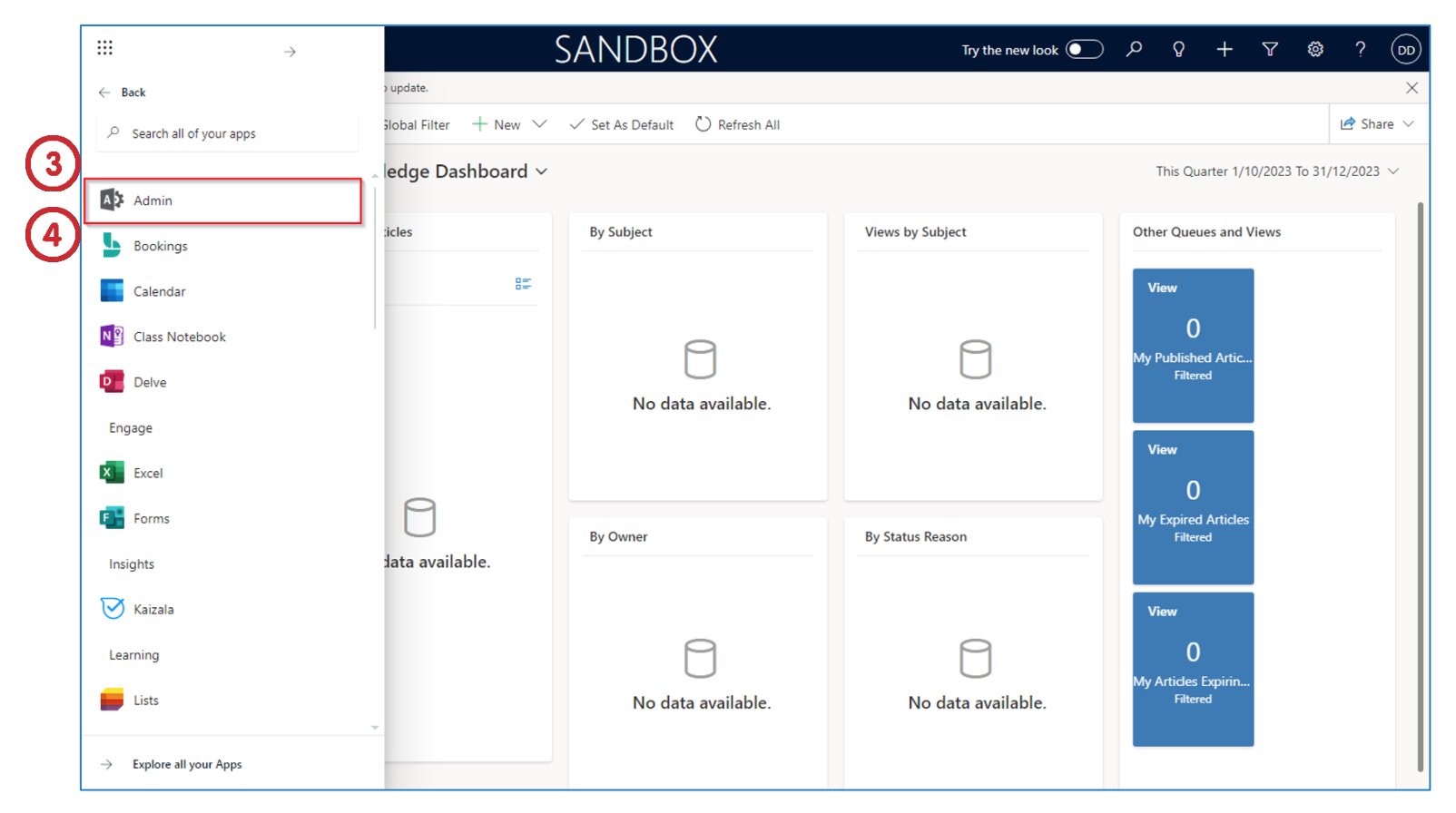Viewport: 1456px width, 813px height.
Task: Select Forms from the app list
Action: point(151,518)
